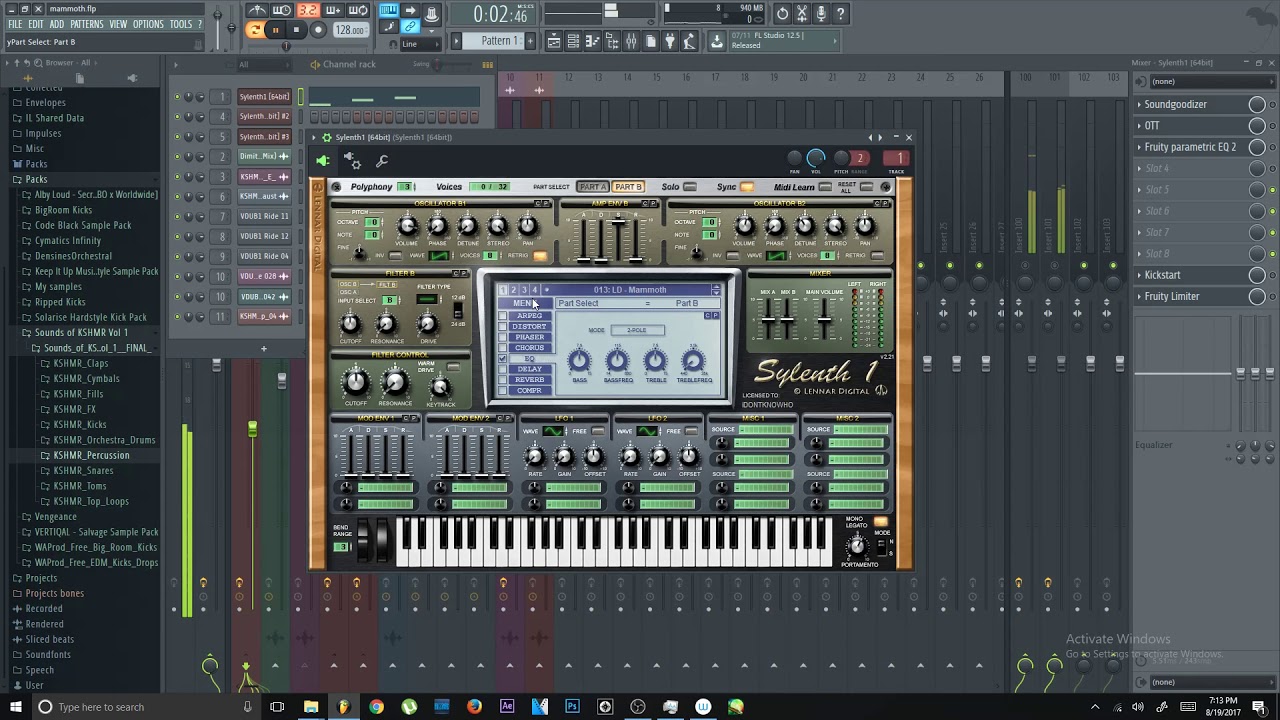The image size is (1280, 720).
Task: Enable the DISTORT effect checkbox
Action: pos(503,327)
